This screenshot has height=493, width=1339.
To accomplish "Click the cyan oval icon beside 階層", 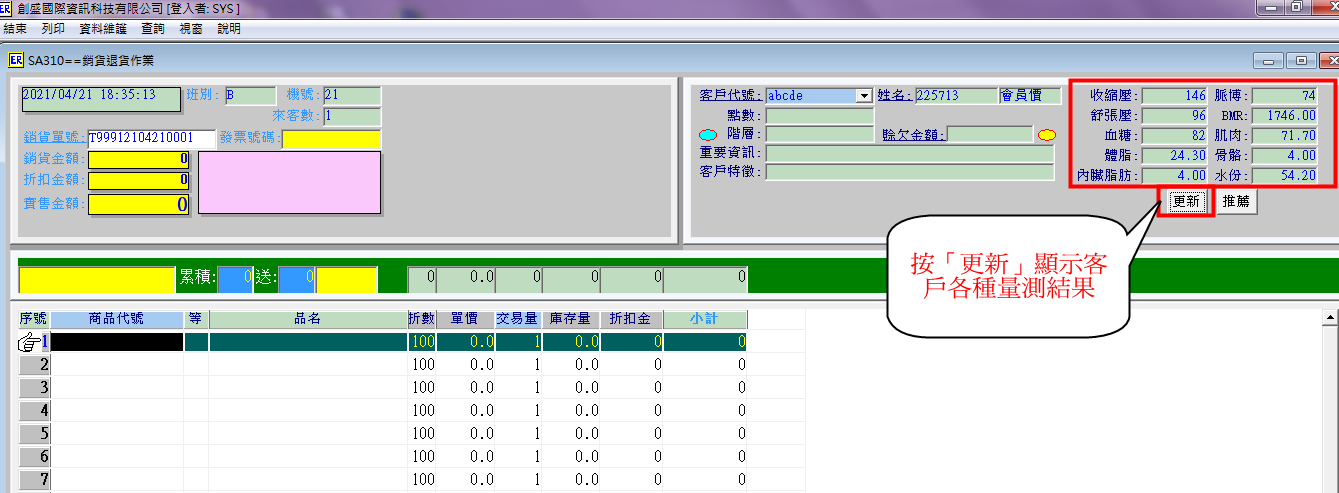I will tap(708, 135).
